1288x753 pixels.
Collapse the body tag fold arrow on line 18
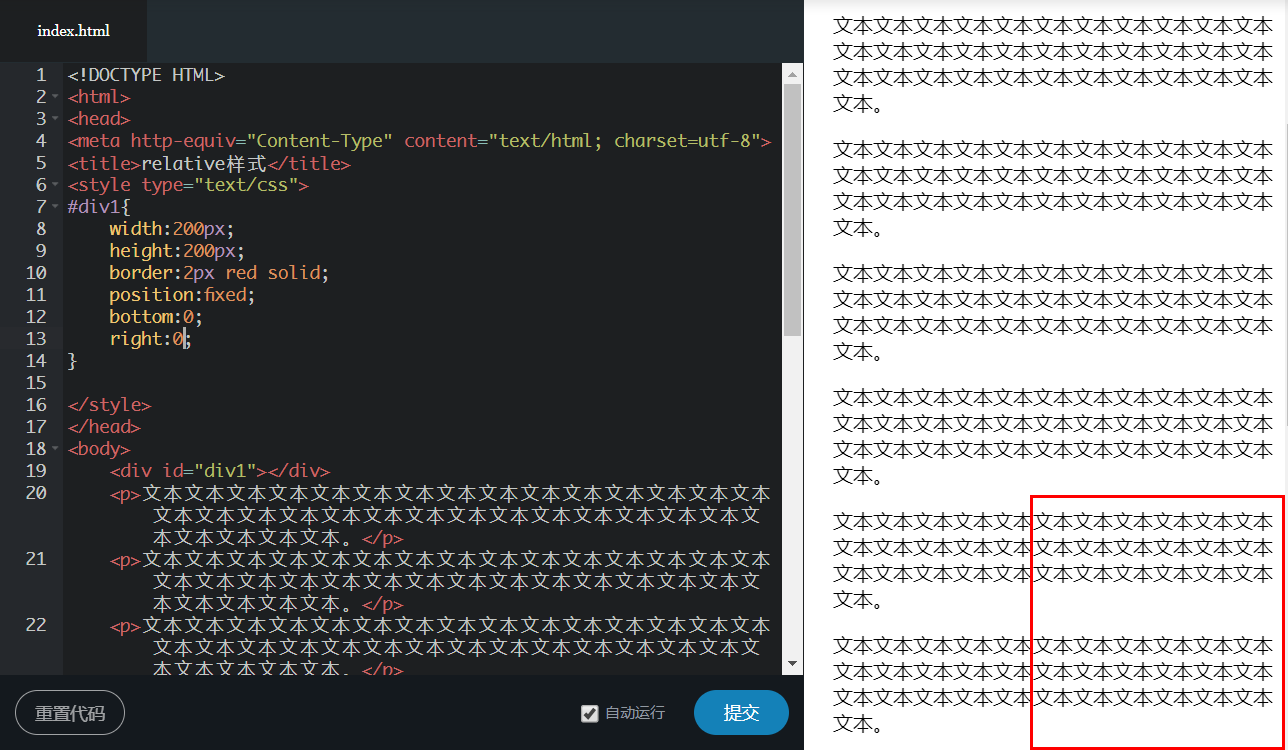[x=56, y=449]
